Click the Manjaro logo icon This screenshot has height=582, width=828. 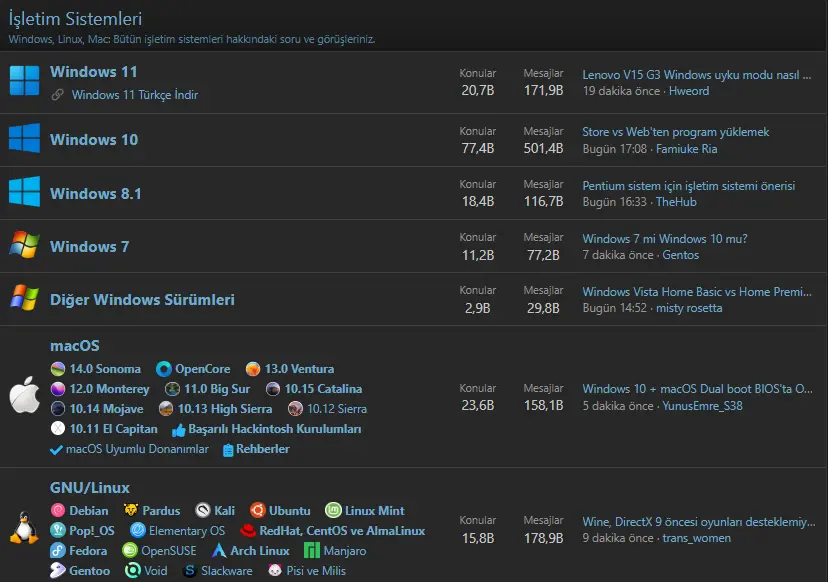[x=312, y=550]
